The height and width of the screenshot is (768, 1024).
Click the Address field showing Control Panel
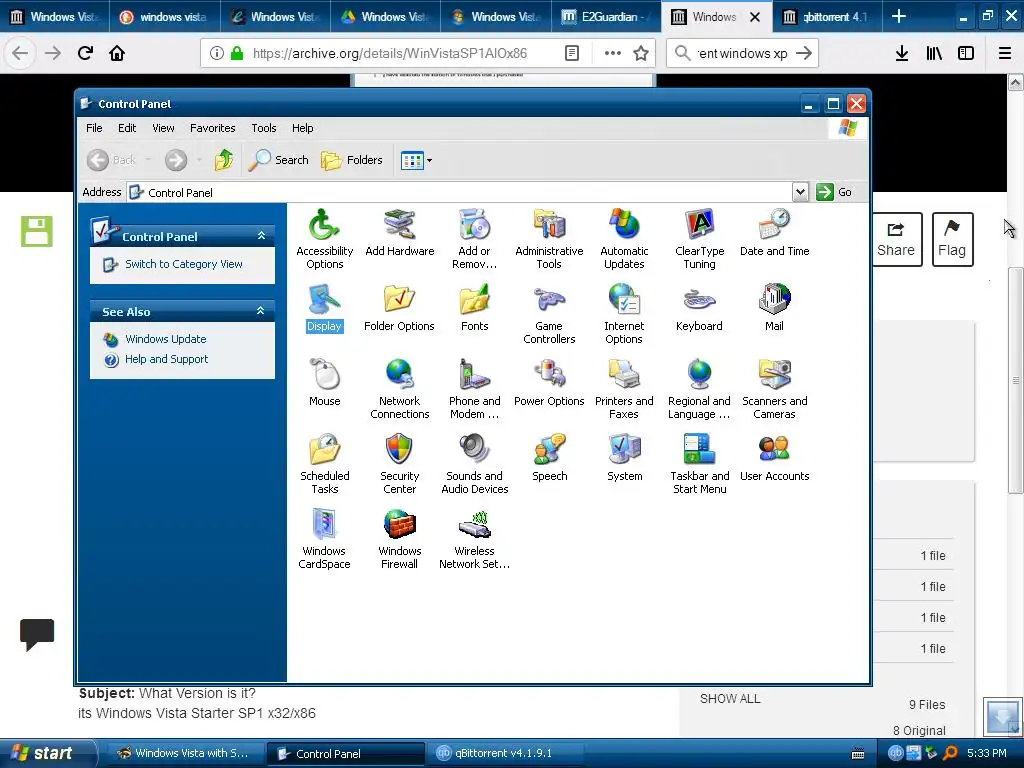tap(459, 192)
